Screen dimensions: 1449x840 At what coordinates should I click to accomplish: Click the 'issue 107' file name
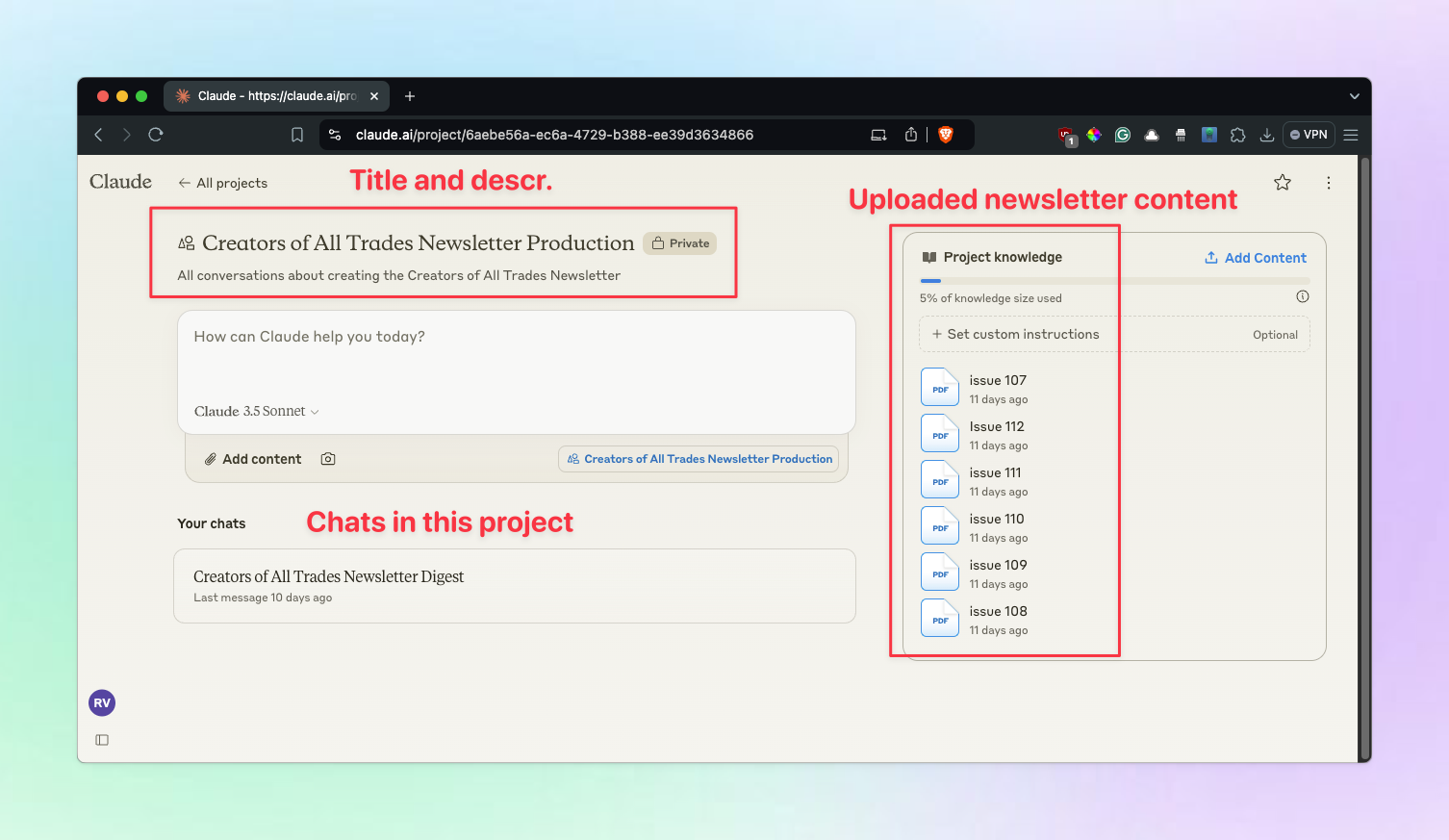coord(998,380)
